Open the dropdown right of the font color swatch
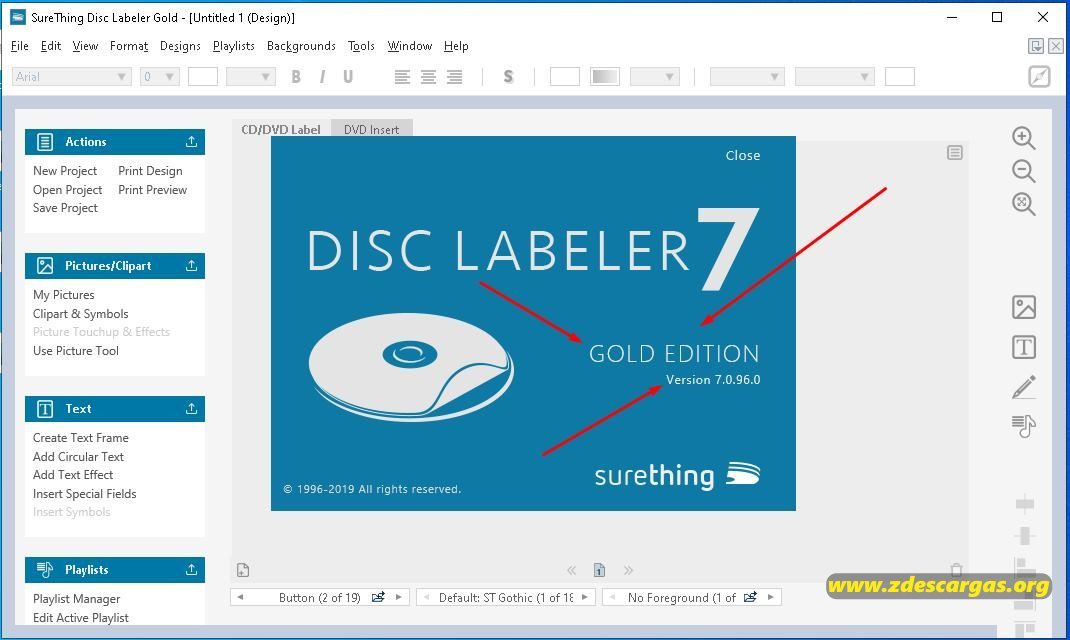This screenshot has width=1070, height=640. click(x=250, y=76)
